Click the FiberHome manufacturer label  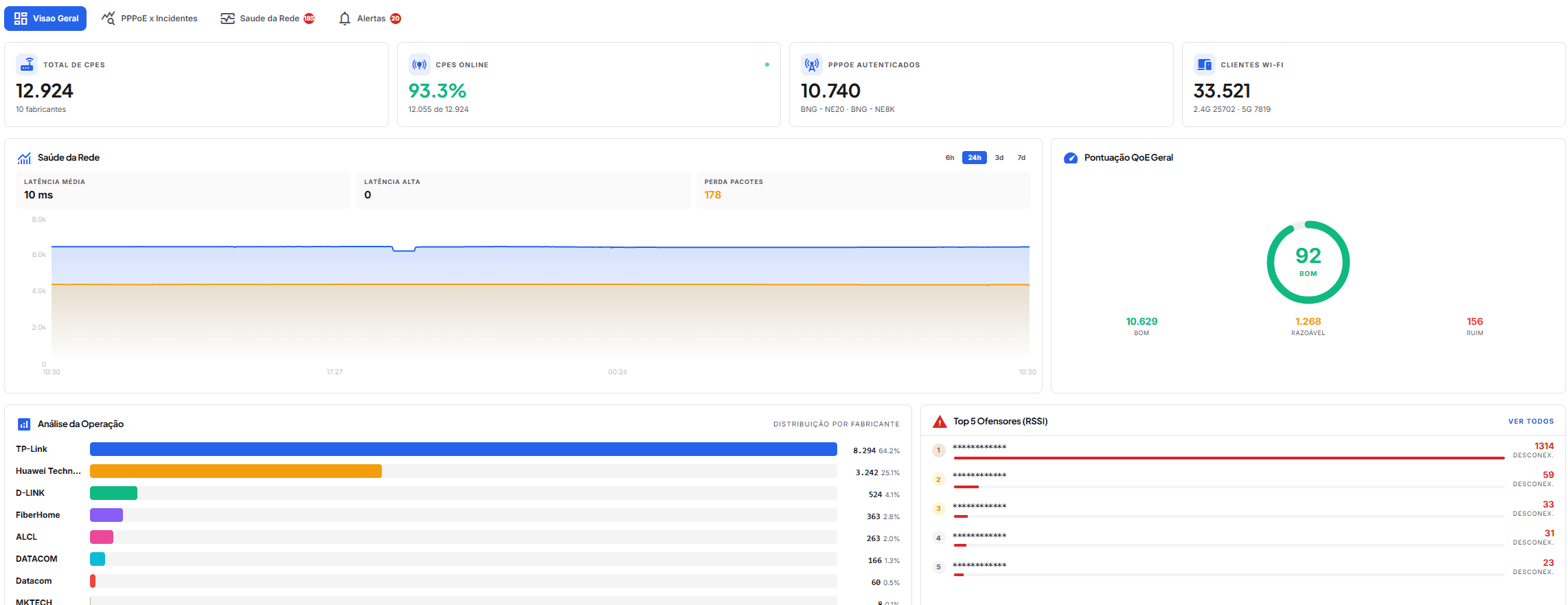click(38, 515)
